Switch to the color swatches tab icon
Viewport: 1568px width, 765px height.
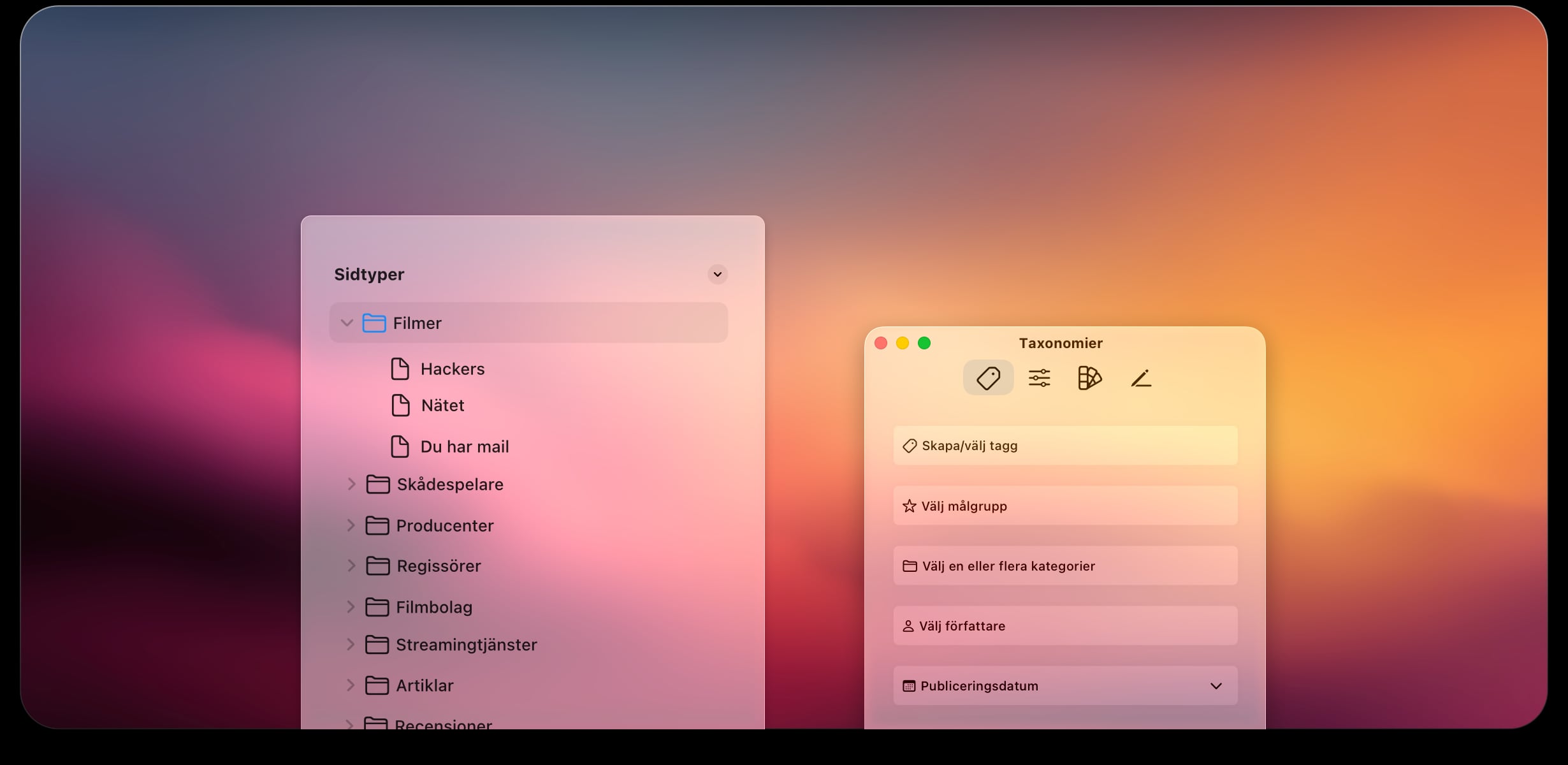click(x=1089, y=378)
